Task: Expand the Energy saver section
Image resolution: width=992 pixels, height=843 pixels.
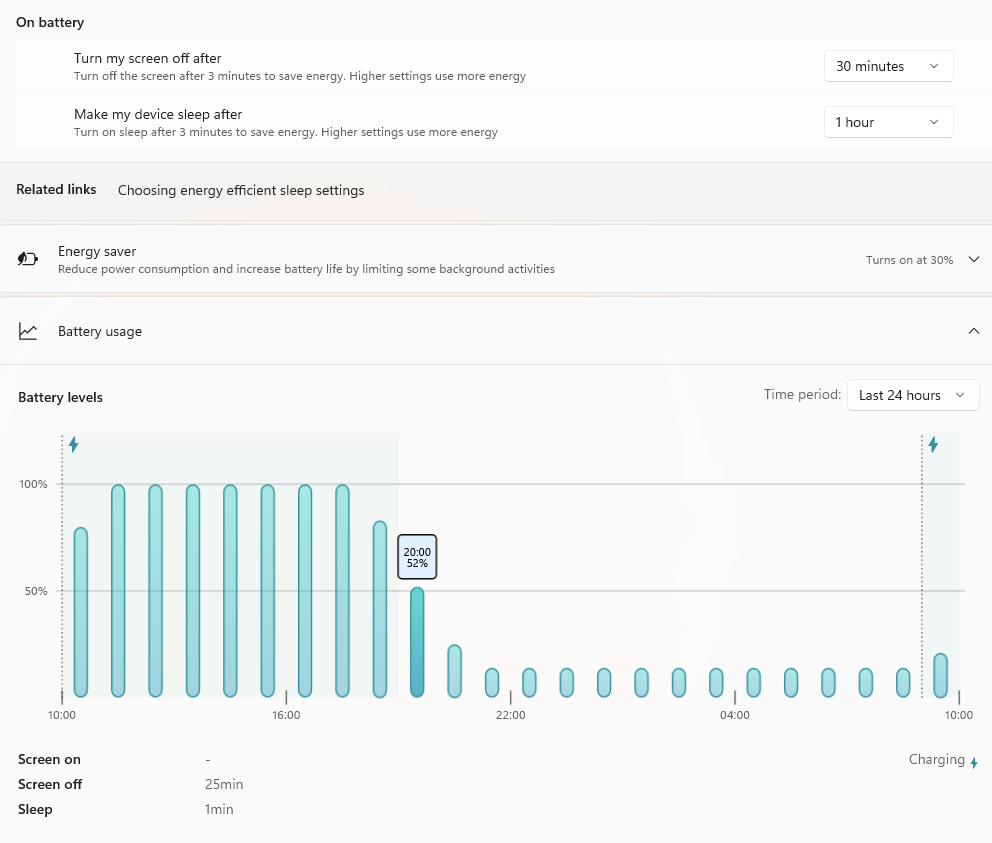Action: coord(974,259)
